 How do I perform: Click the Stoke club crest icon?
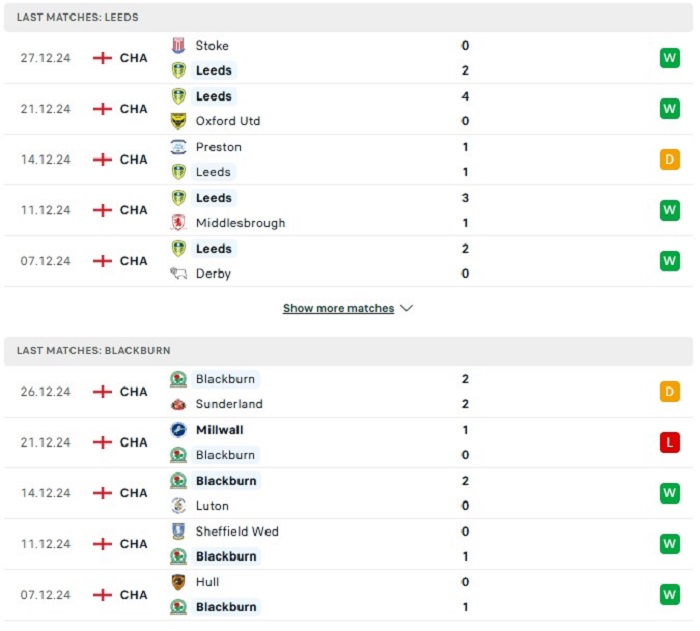coord(179,45)
